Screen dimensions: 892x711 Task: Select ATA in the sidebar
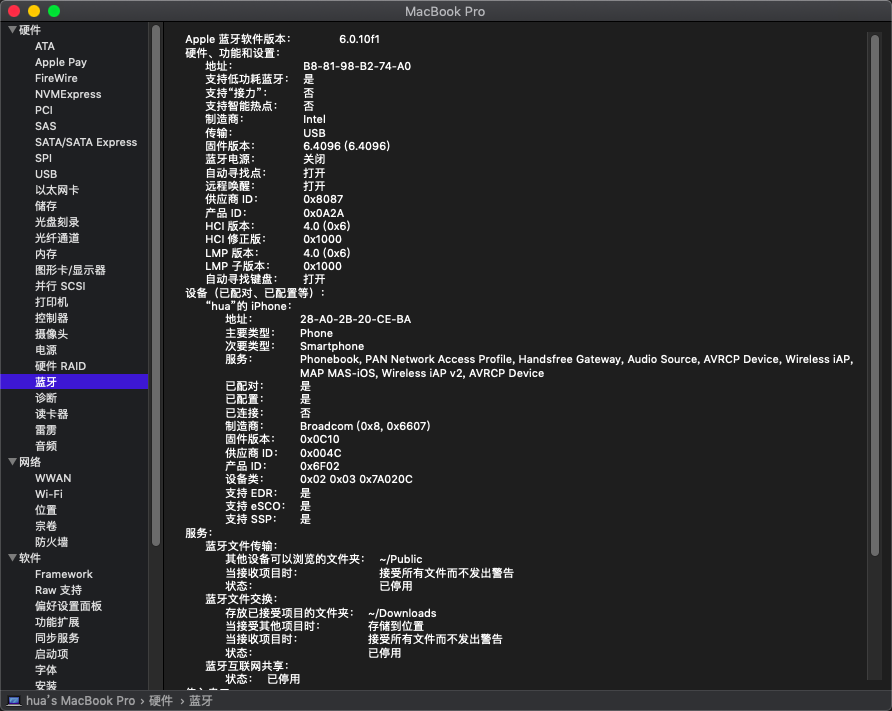(x=45, y=46)
